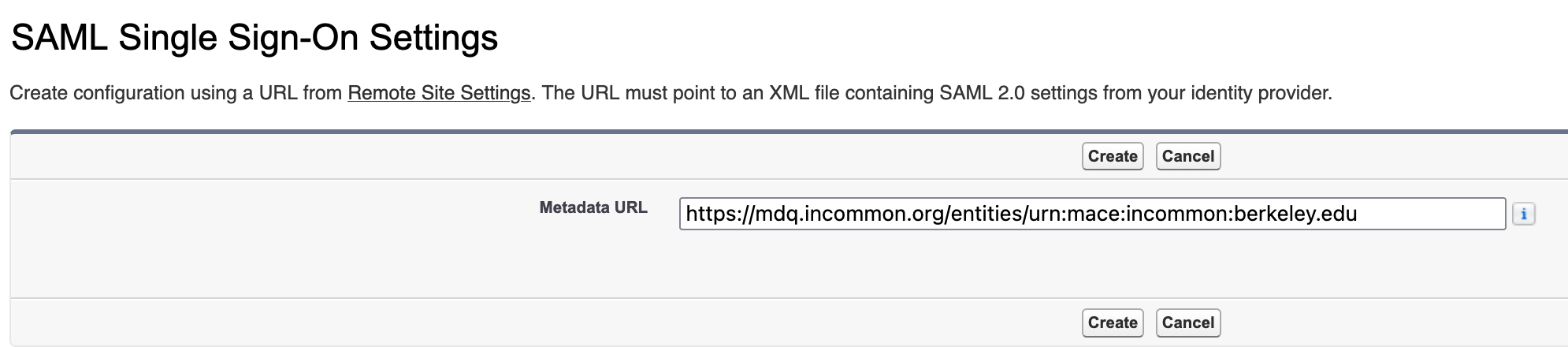The image size is (1568, 347).
Task: Click the Metadata URL field label
Action: click(x=593, y=207)
